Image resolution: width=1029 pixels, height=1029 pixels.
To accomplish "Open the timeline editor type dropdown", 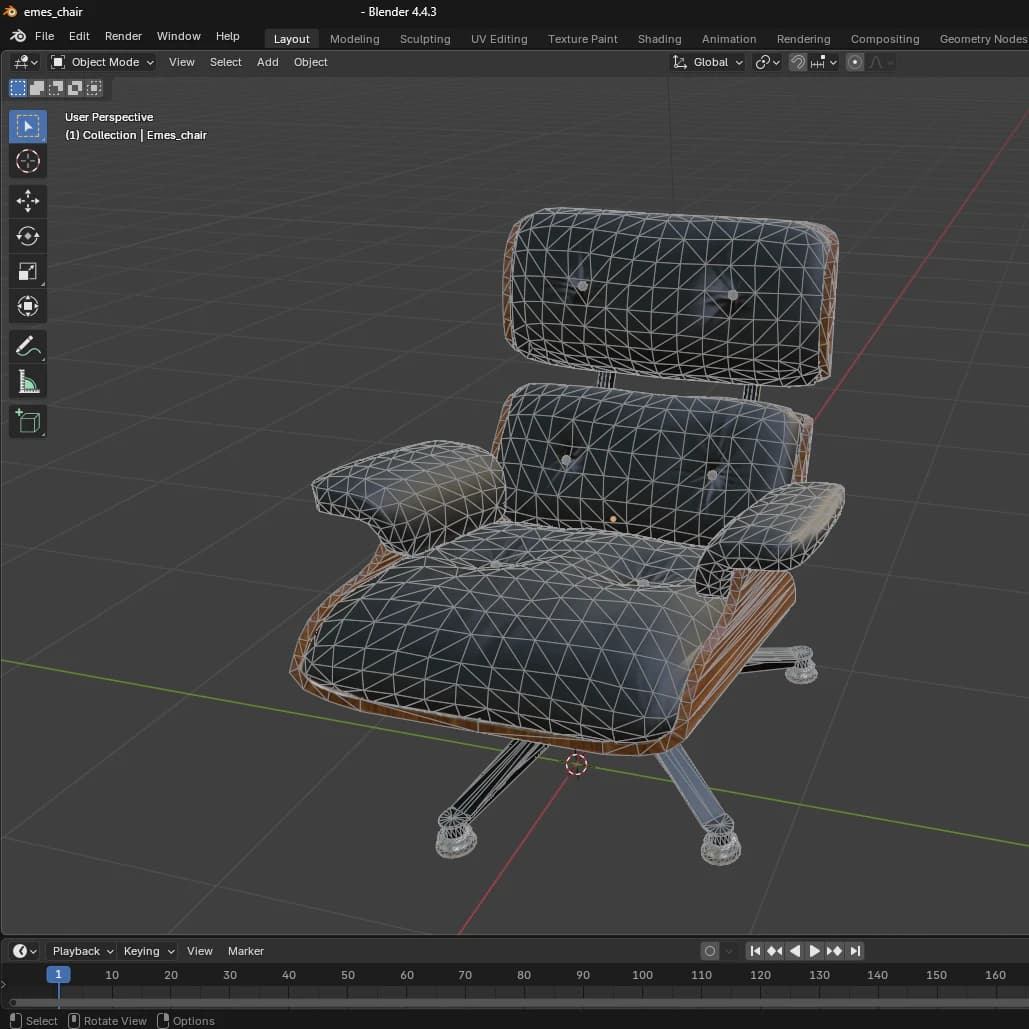I will [x=25, y=951].
